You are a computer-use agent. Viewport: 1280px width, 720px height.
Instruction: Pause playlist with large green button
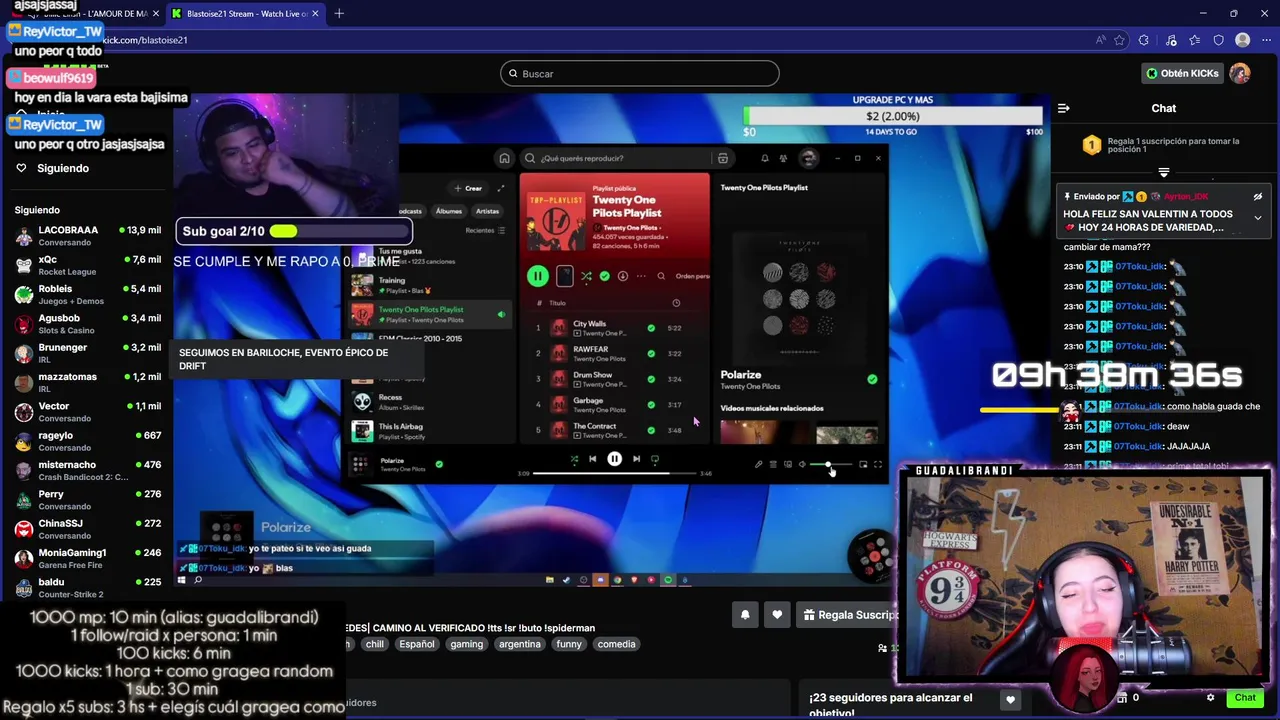[537, 276]
